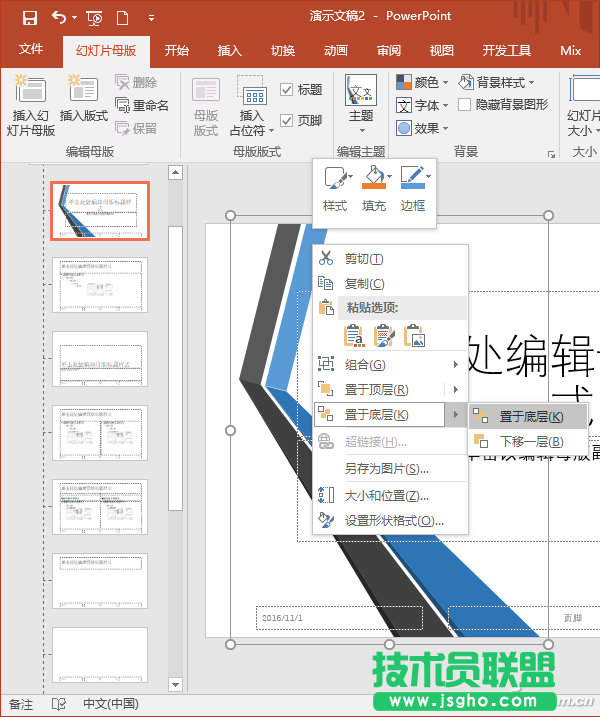Switch to the 插入 ribbon tab
The width and height of the screenshot is (600, 717).
pos(229,51)
